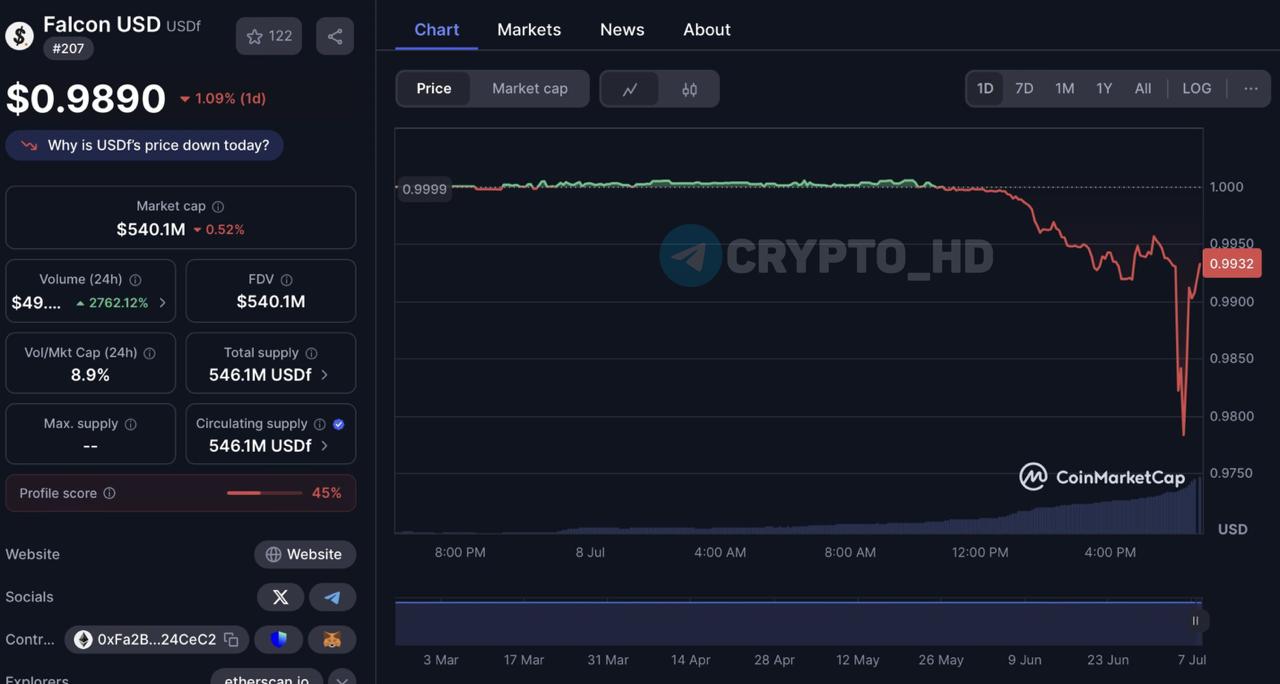
Task: Click the 0.9932 current price label
Action: (x=1232, y=264)
